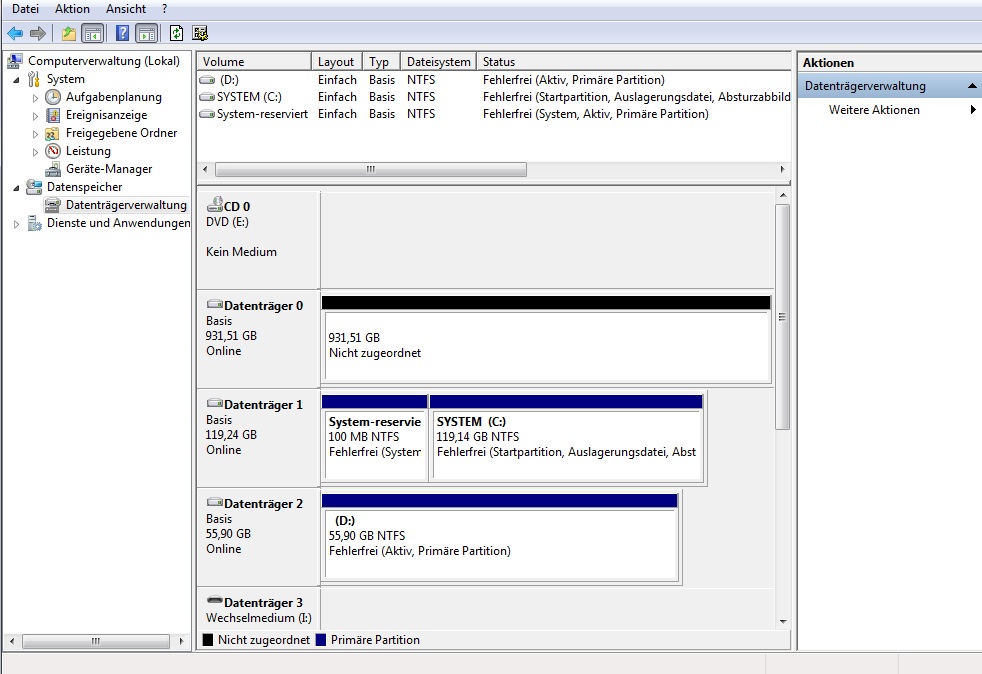Click the volume list horizontal scrollbar thumb
Screen dimensions: 982x674
(x=371, y=169)
